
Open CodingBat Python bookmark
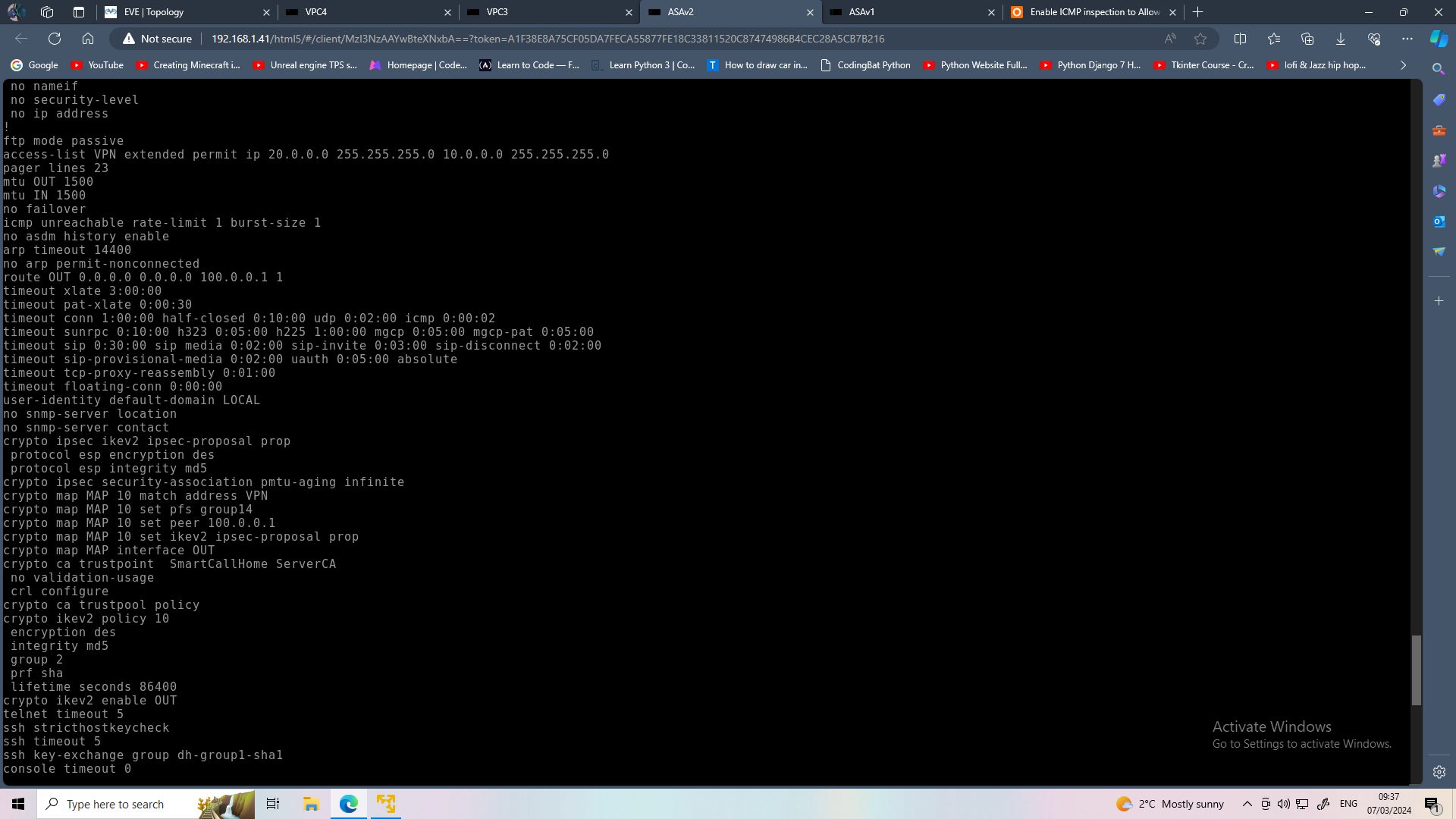[865, 65]
